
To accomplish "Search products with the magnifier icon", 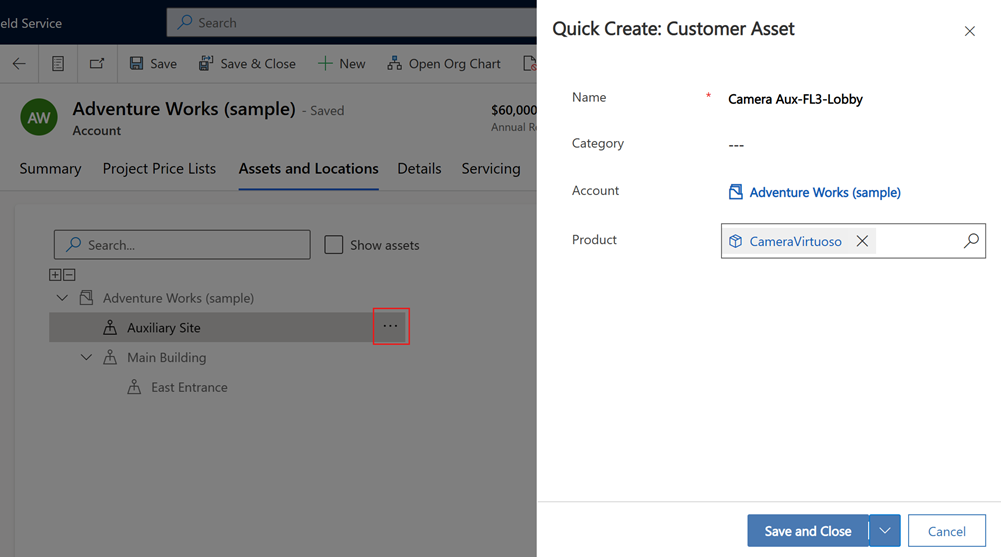I will click(971, 241).
